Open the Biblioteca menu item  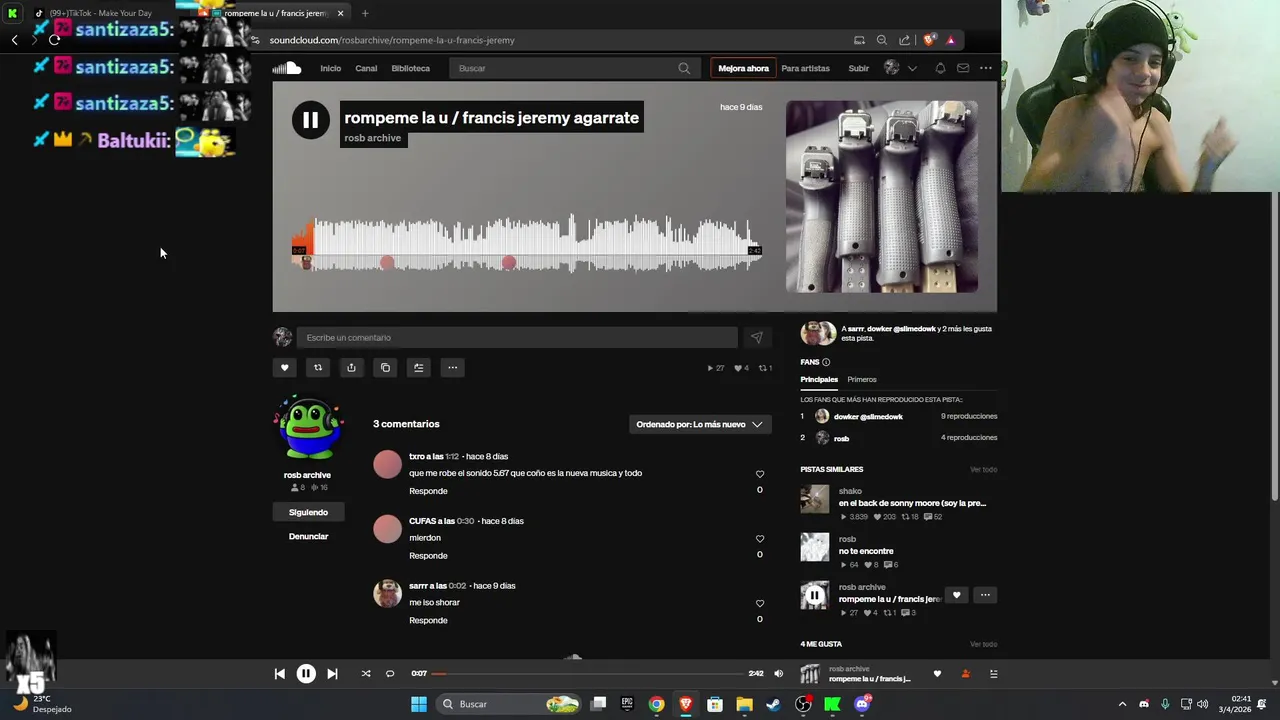coord(411,68)
